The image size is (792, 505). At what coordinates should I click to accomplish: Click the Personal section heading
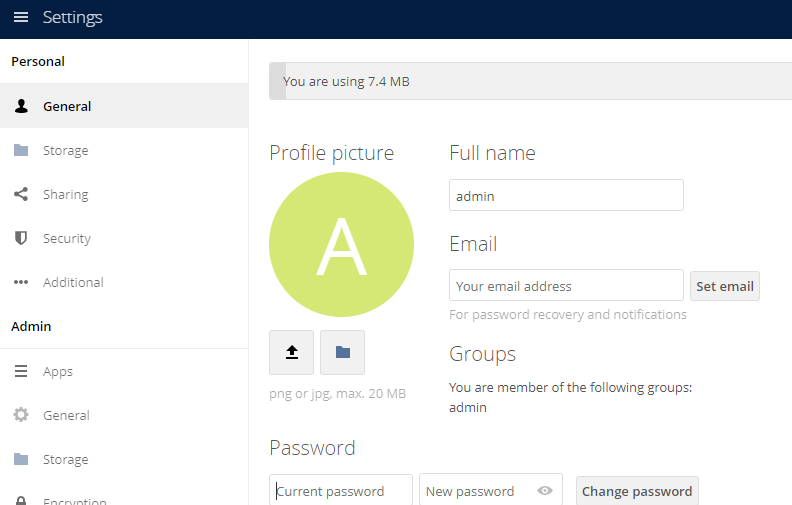click(x=38, y=62)
